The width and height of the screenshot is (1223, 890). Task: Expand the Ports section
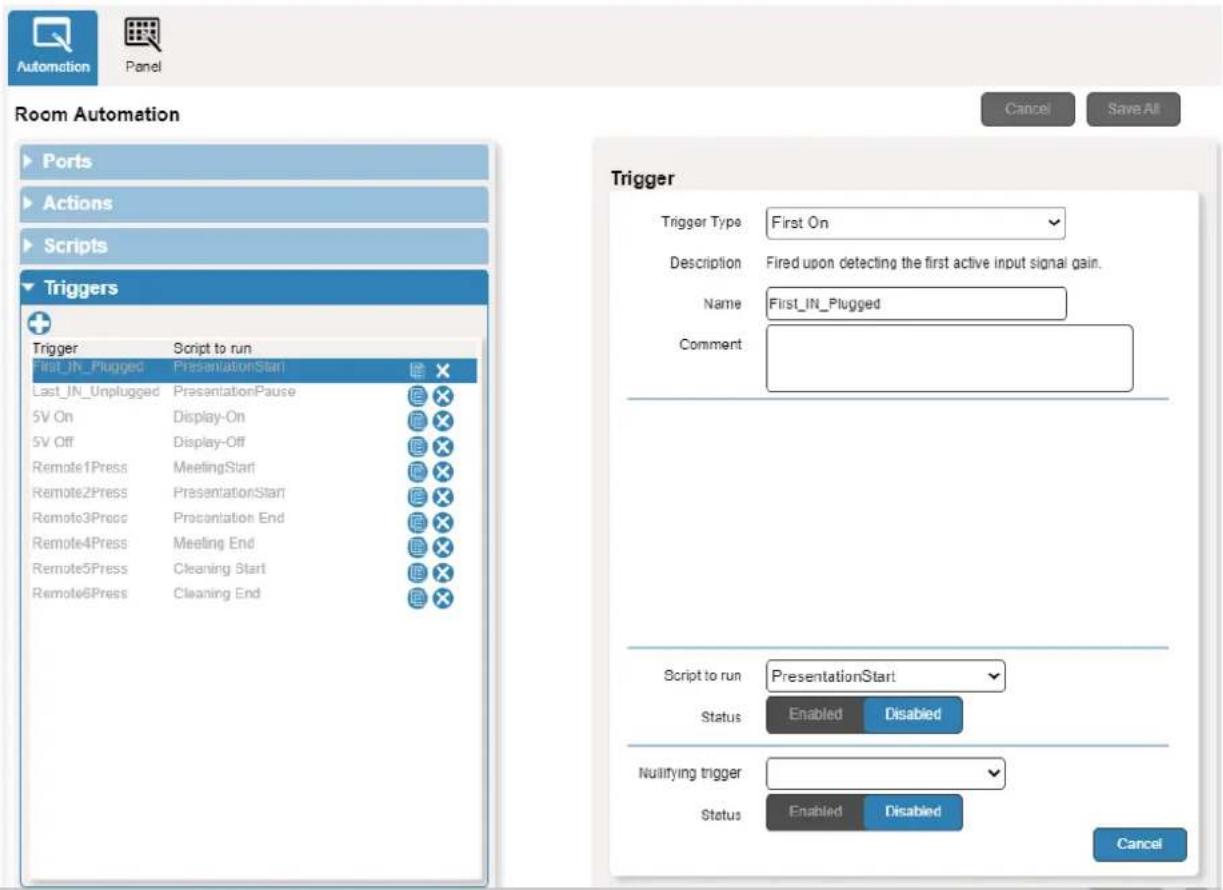pos(254,162)
